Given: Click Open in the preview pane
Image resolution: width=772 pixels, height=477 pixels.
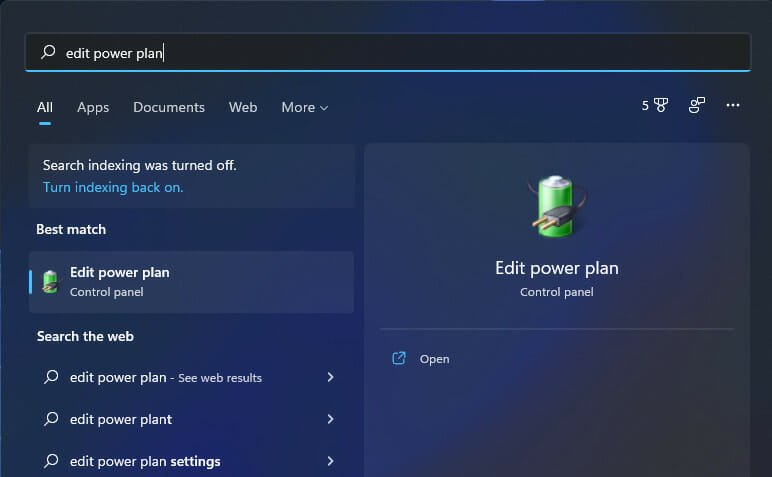Looking at the screenshot, I should point(434,359).
